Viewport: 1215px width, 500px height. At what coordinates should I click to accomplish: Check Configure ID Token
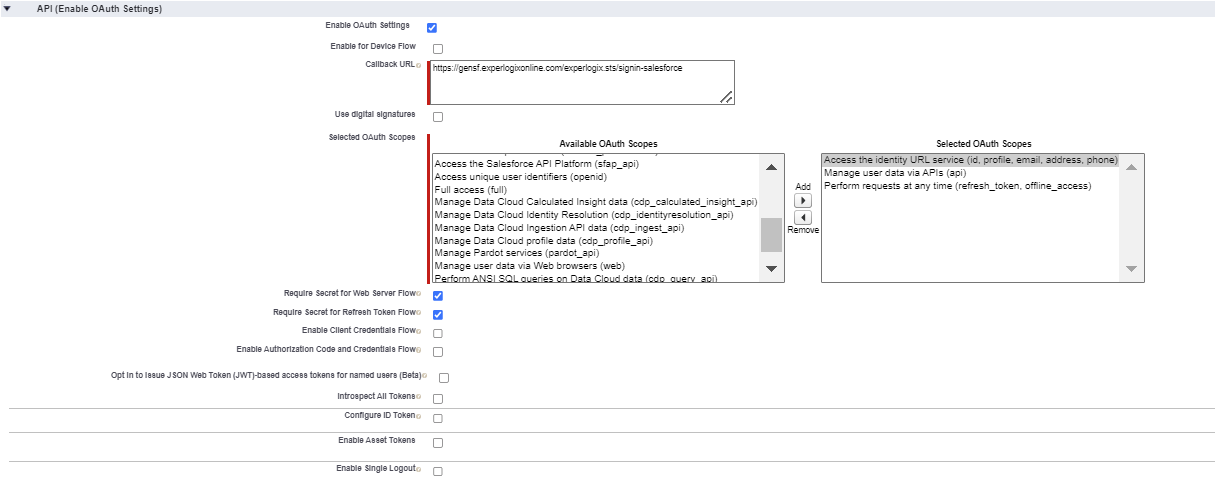pos(438,418)
